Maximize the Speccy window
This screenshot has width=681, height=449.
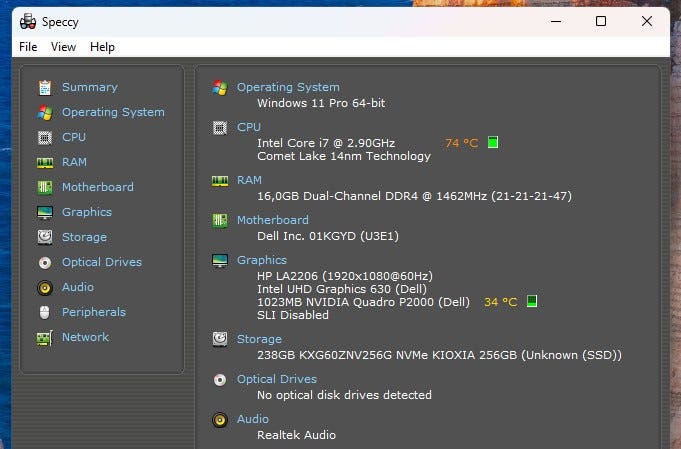601,21
